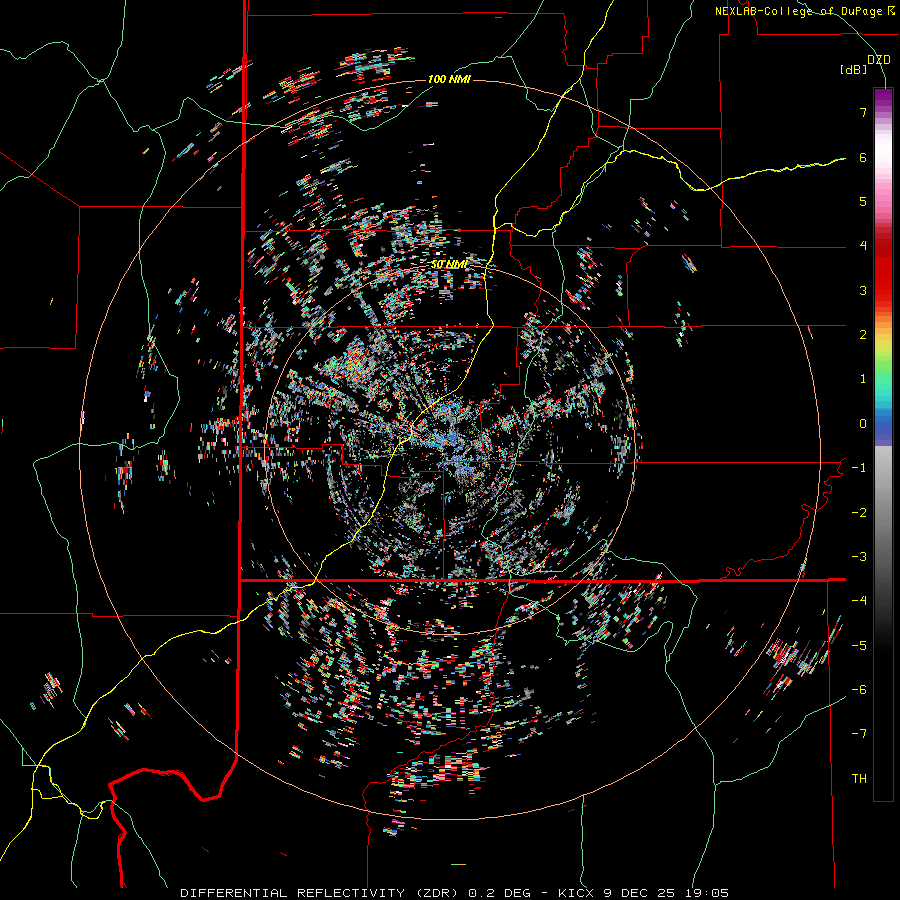Click the [dB] units label

tap(854, 69)
